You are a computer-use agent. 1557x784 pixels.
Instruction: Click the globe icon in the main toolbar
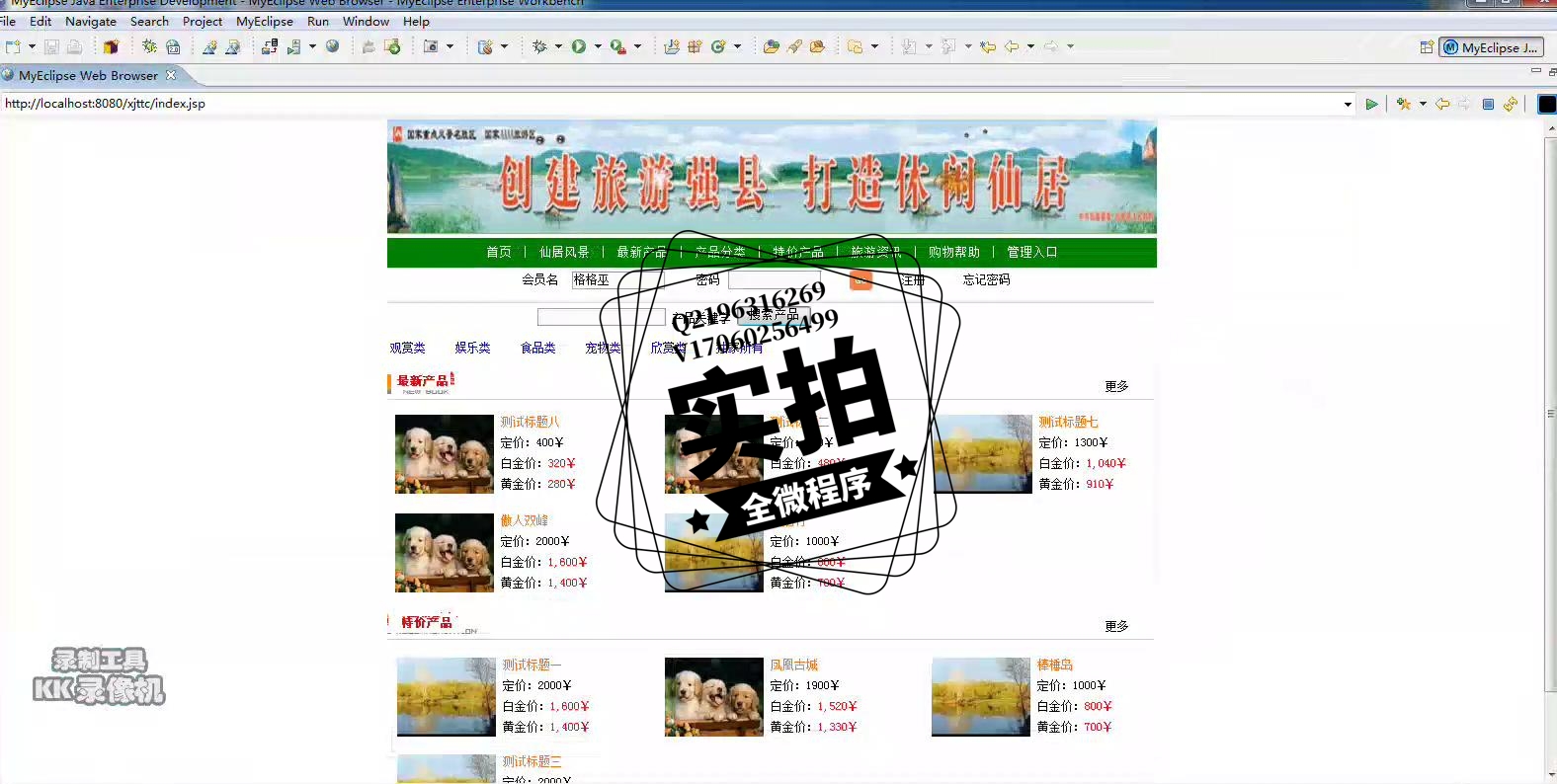pyautogui.click(x=333, y=46)
